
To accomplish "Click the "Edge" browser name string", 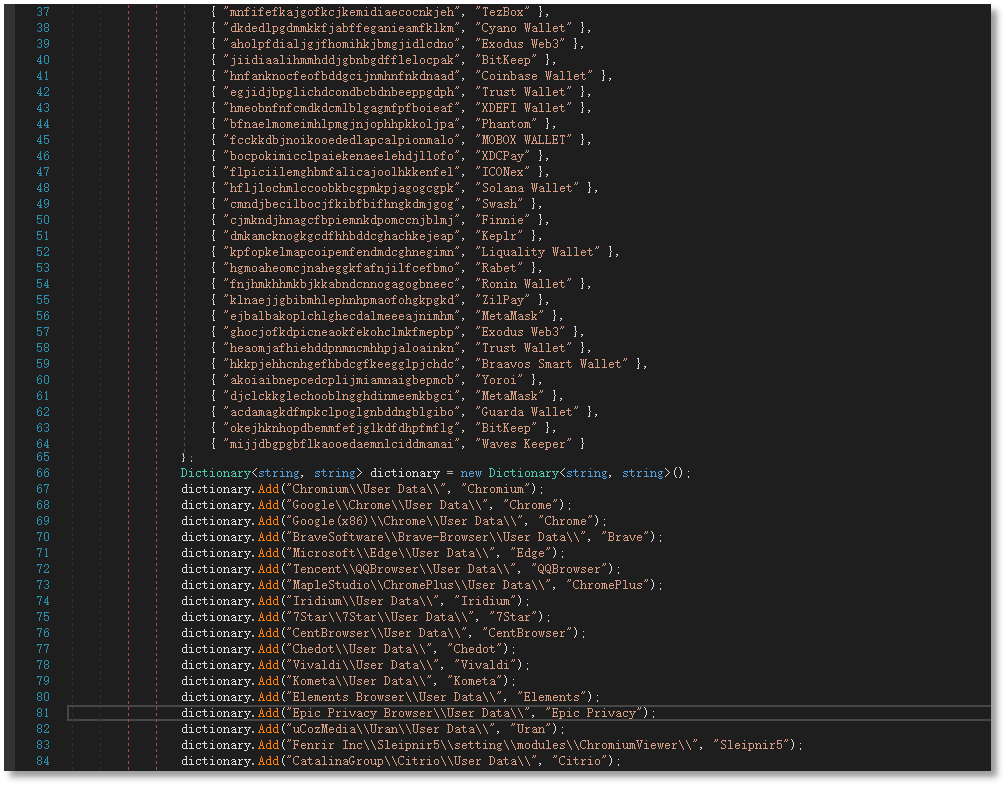I will (x=531, y=554).
